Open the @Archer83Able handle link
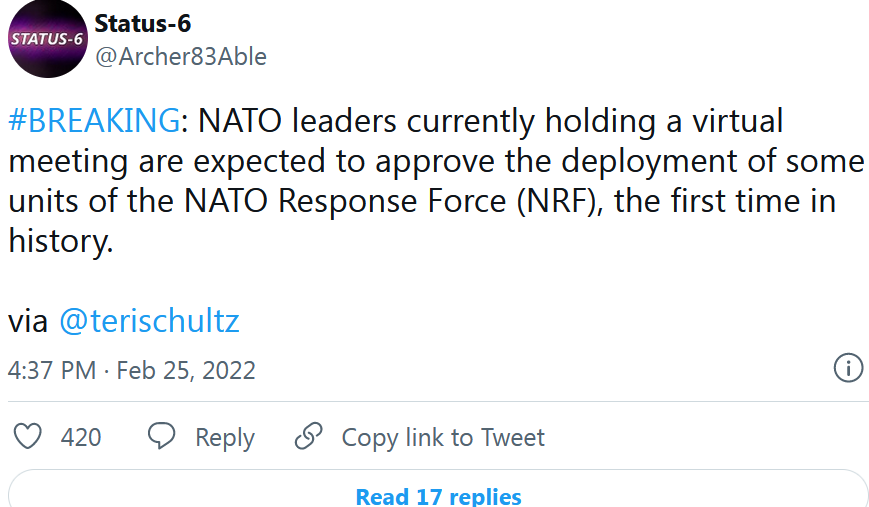869x507 pixels. [180, 57]
